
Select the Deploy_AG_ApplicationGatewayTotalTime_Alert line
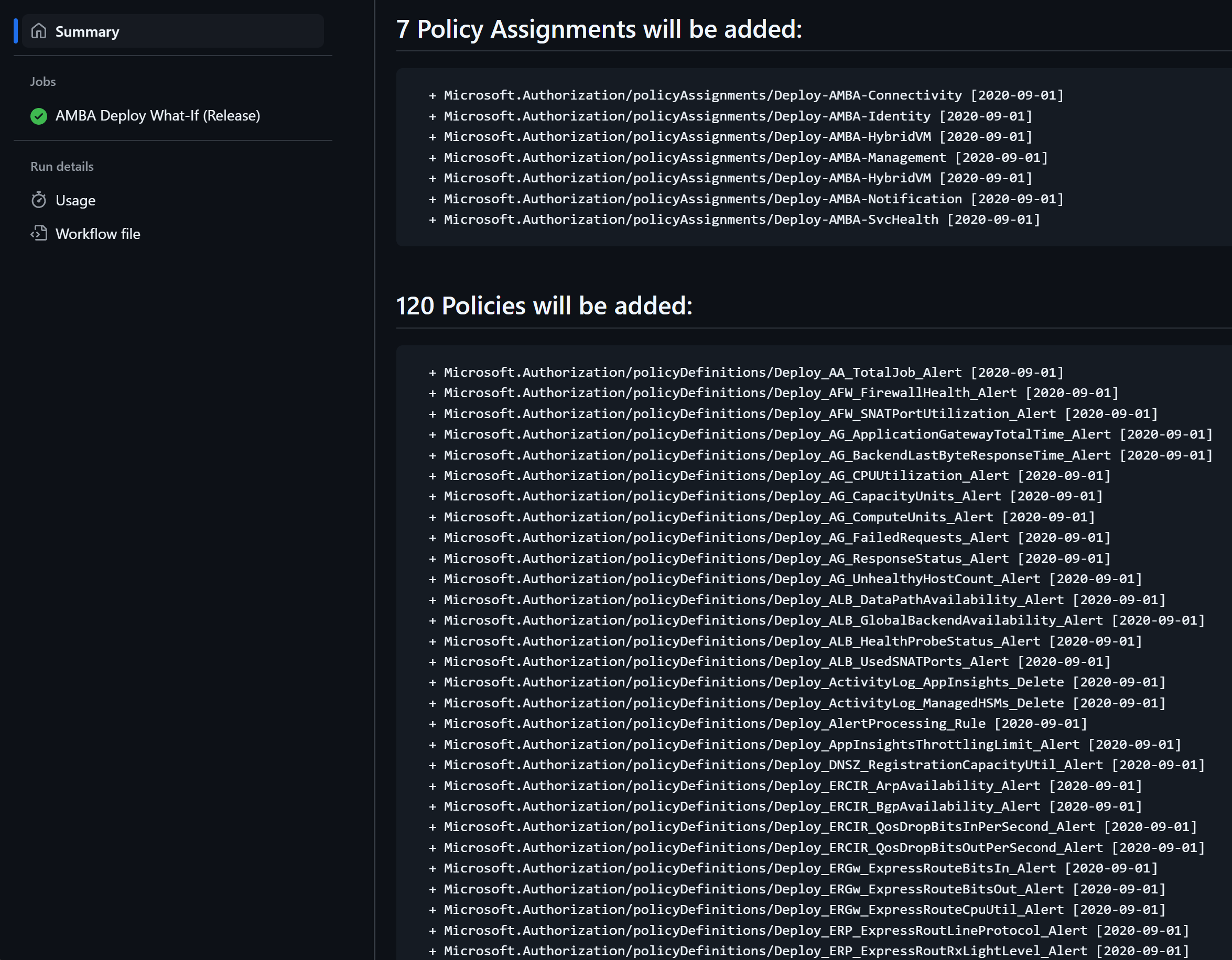(x=821, y=434)
